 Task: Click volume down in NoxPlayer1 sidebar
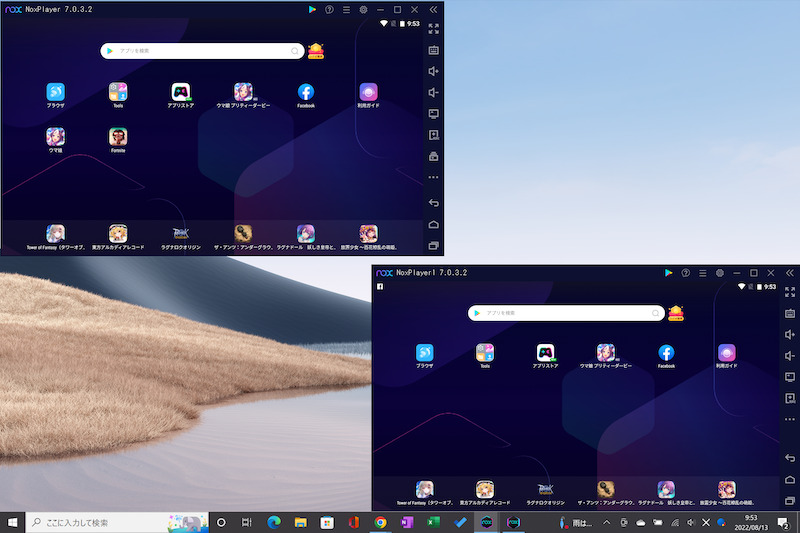[789, 356]
